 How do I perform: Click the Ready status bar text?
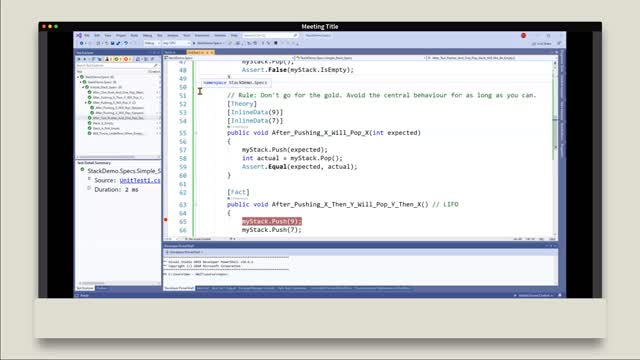point(84,296)
